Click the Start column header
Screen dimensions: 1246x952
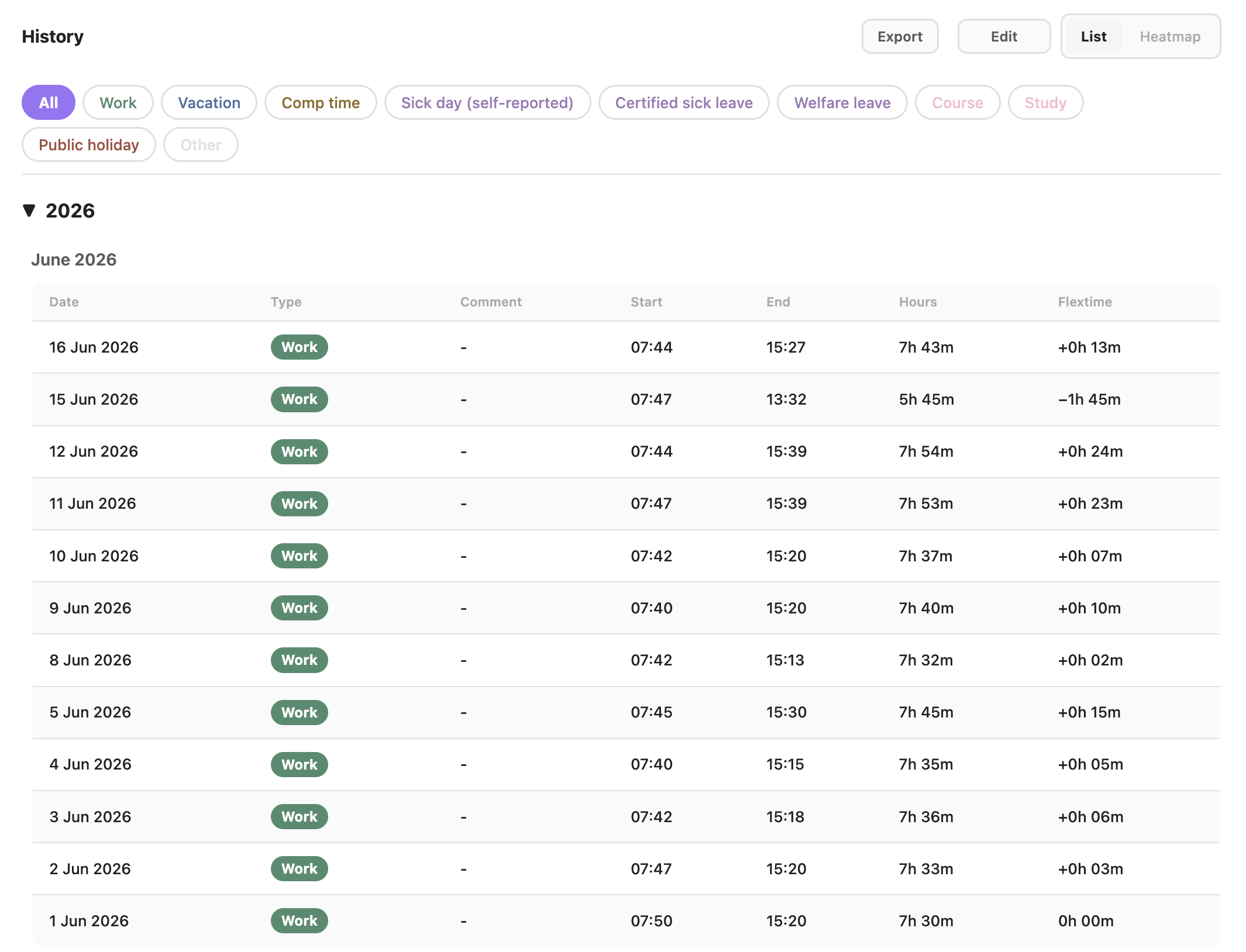click(646, 302)
